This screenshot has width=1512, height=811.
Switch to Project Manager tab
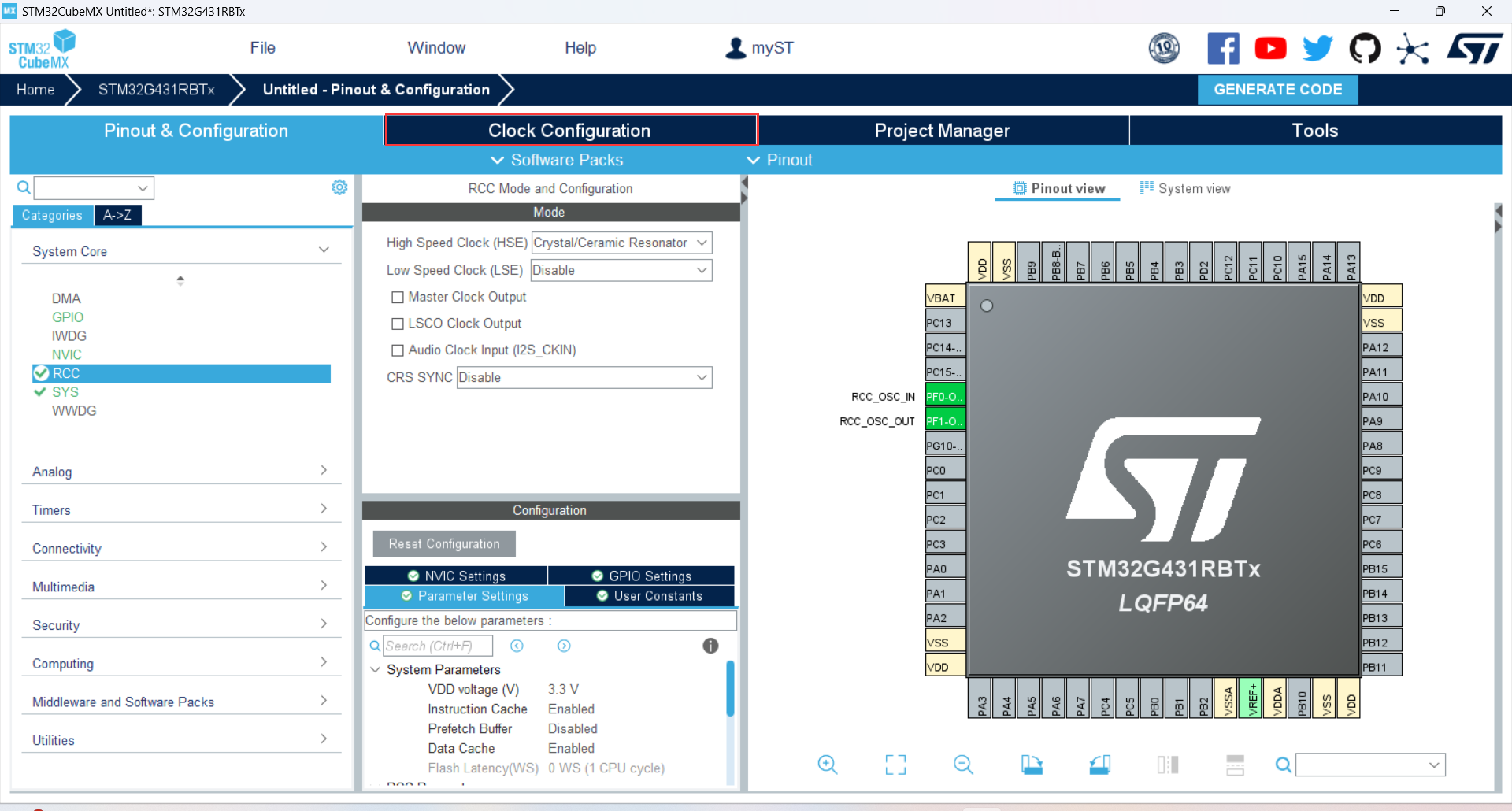click(x=942, y=130)
